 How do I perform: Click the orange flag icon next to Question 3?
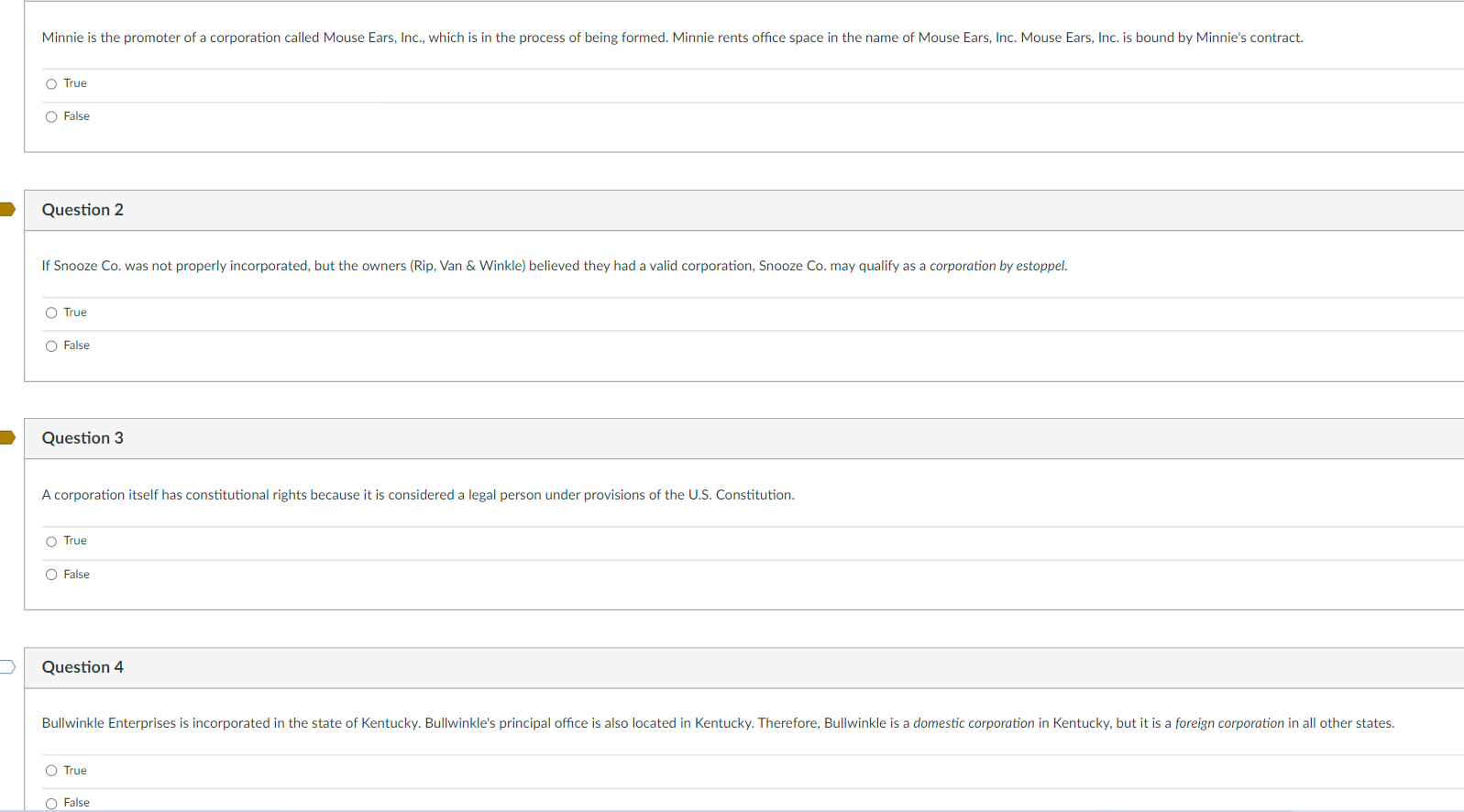[7, 437]
